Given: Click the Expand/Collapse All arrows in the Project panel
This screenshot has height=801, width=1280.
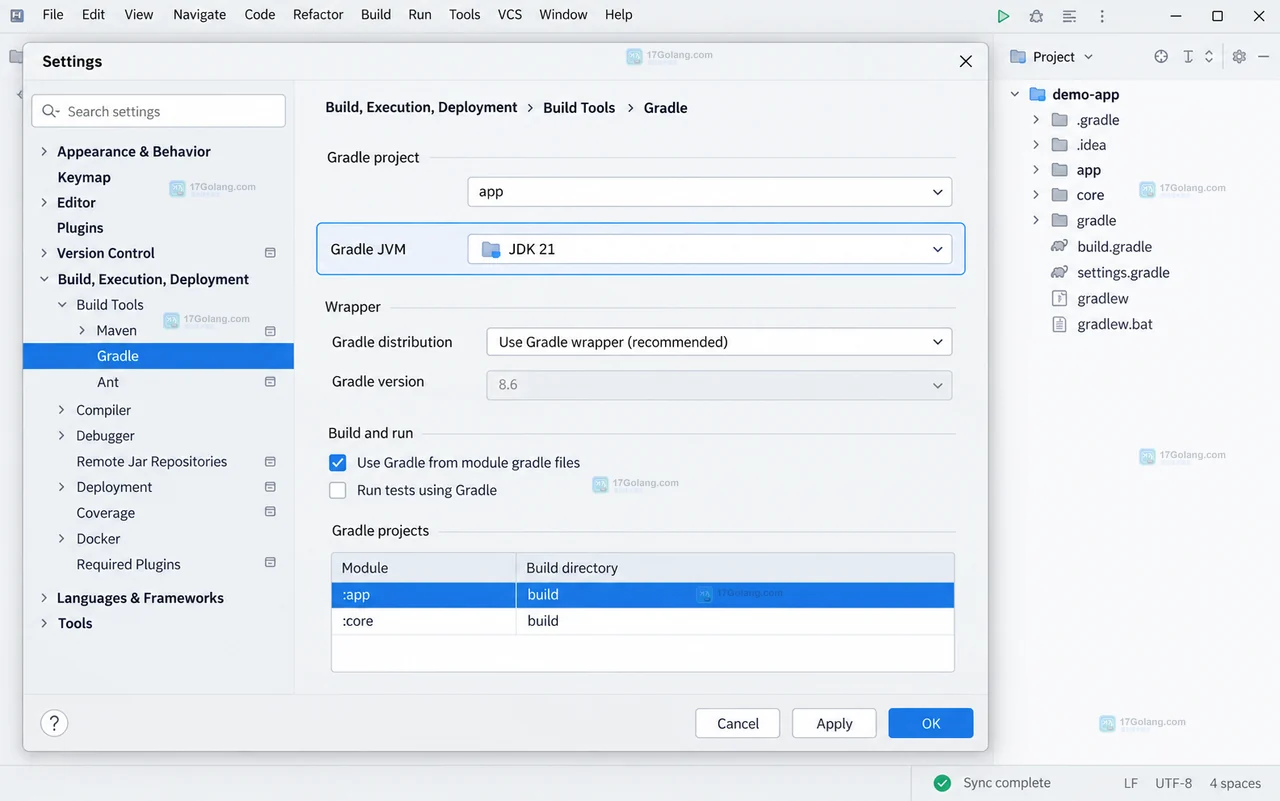Looking at the screenshot, I should (1208, 57).
